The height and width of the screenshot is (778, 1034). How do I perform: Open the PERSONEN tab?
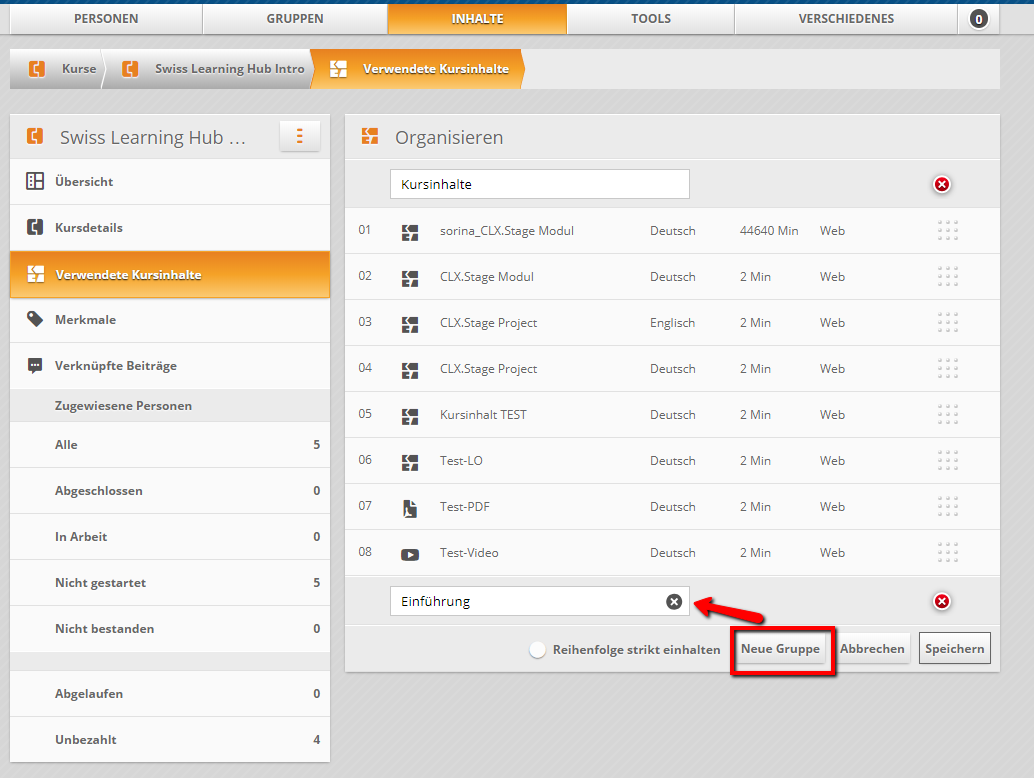(106, 19)
